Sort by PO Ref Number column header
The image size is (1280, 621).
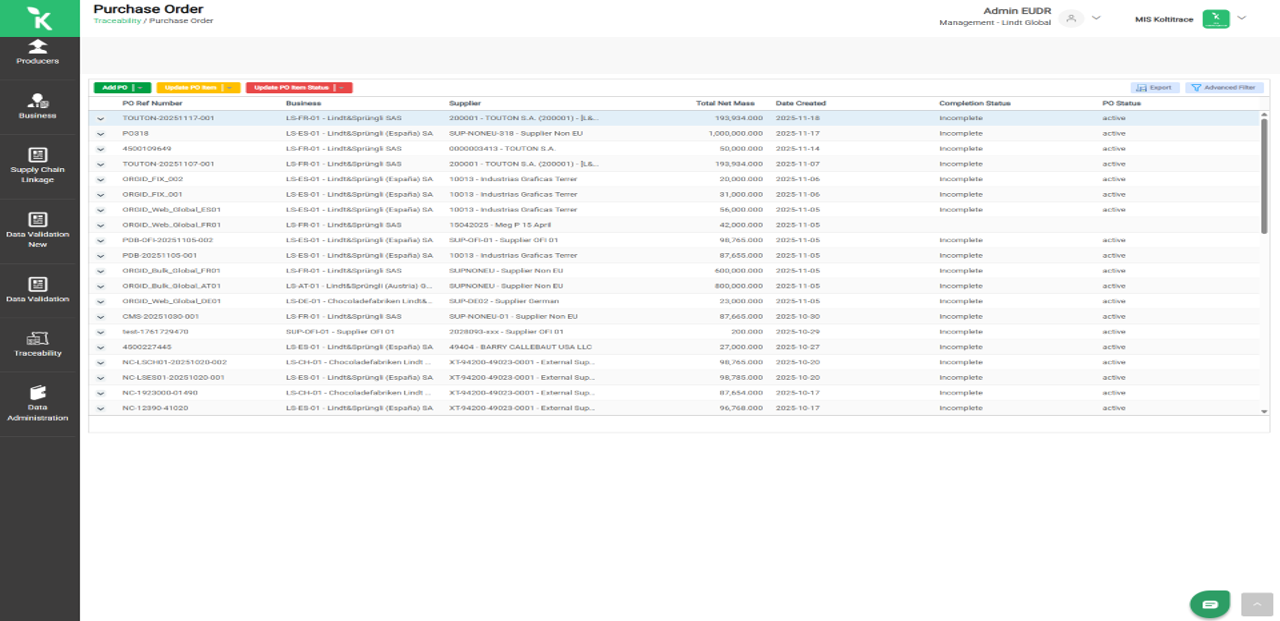point(152,103)
